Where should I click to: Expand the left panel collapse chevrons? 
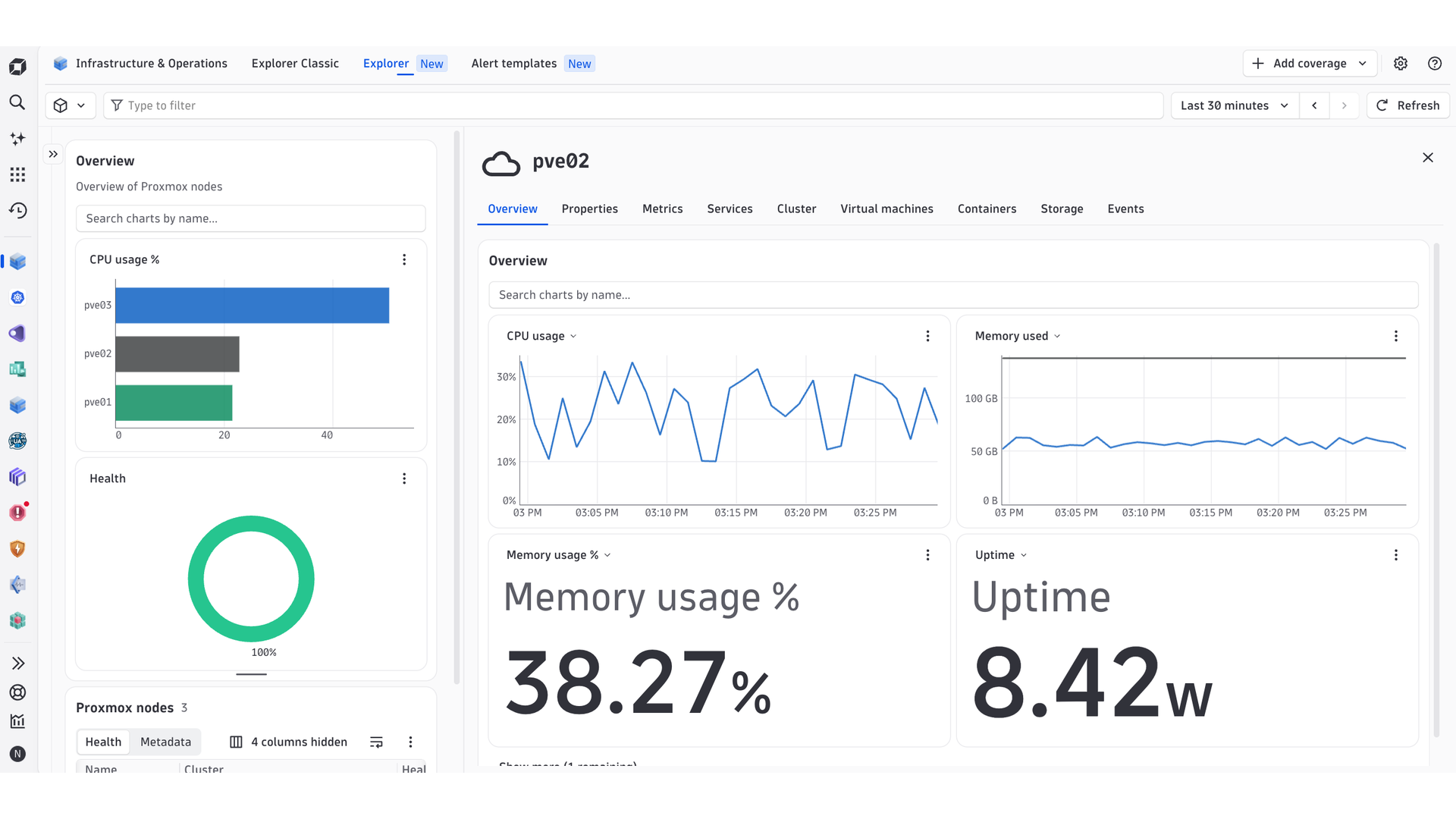53,154
